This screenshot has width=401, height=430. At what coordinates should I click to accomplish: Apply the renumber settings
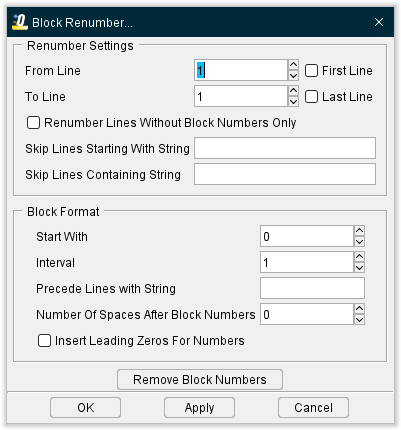click(x=199, y=407)
